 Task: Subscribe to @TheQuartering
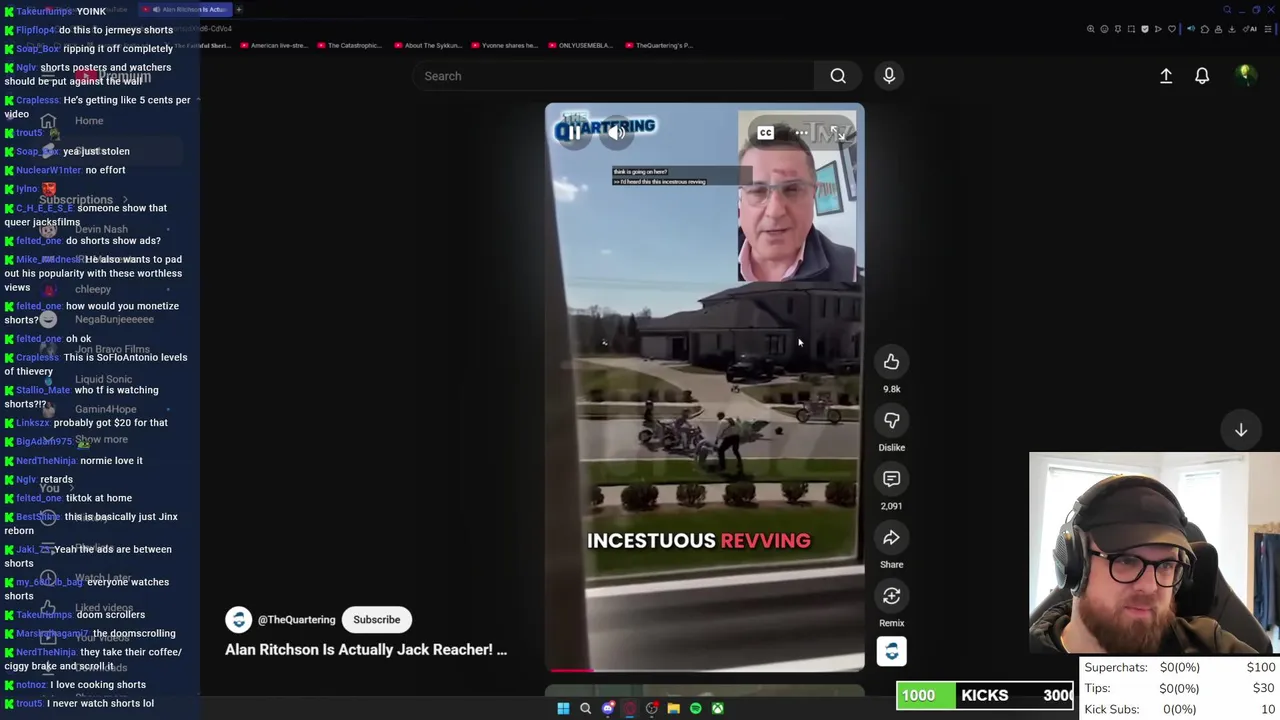[x=376, y=619]
